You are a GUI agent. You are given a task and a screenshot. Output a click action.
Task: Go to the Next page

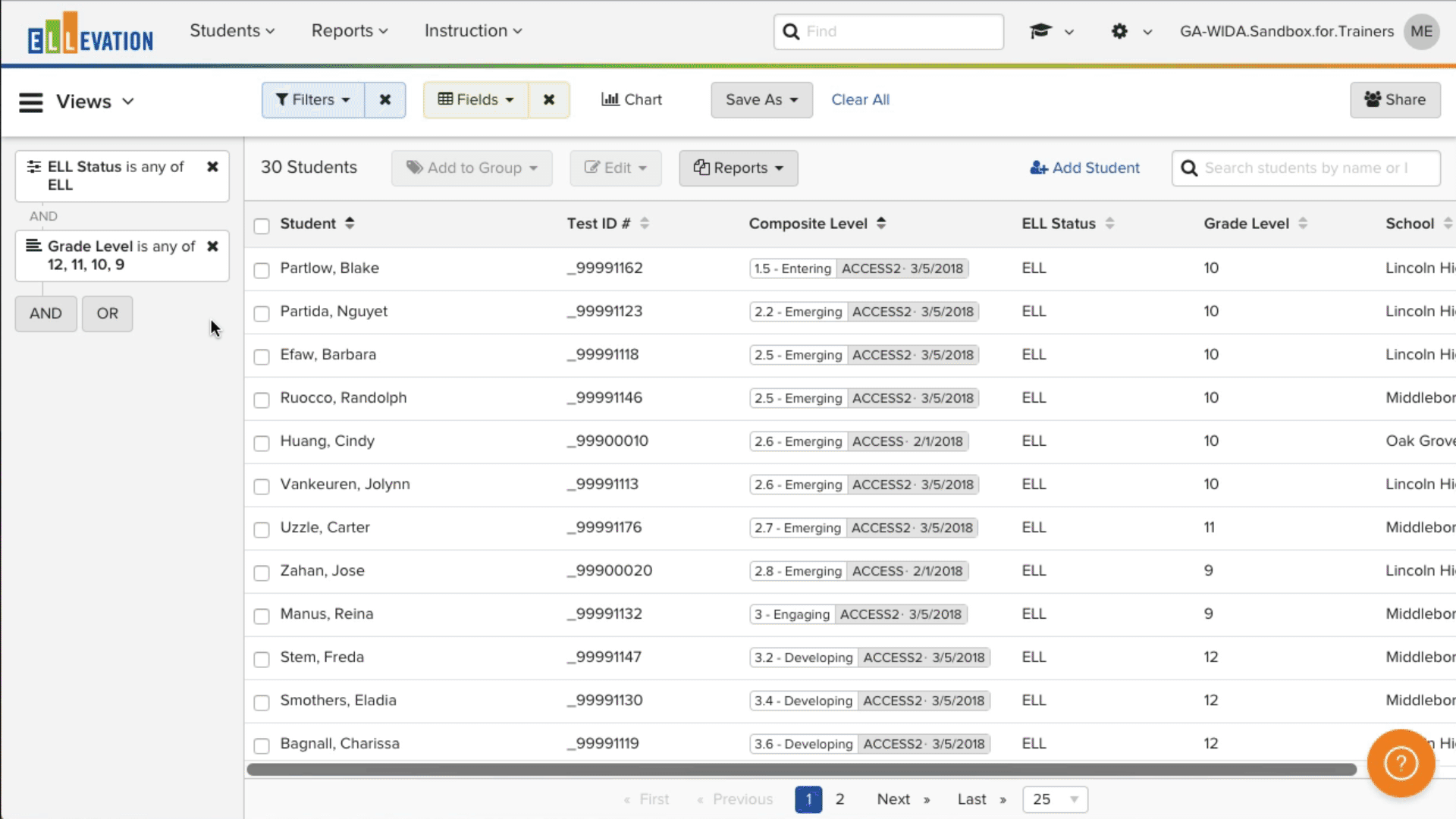(x=903, y=799)
